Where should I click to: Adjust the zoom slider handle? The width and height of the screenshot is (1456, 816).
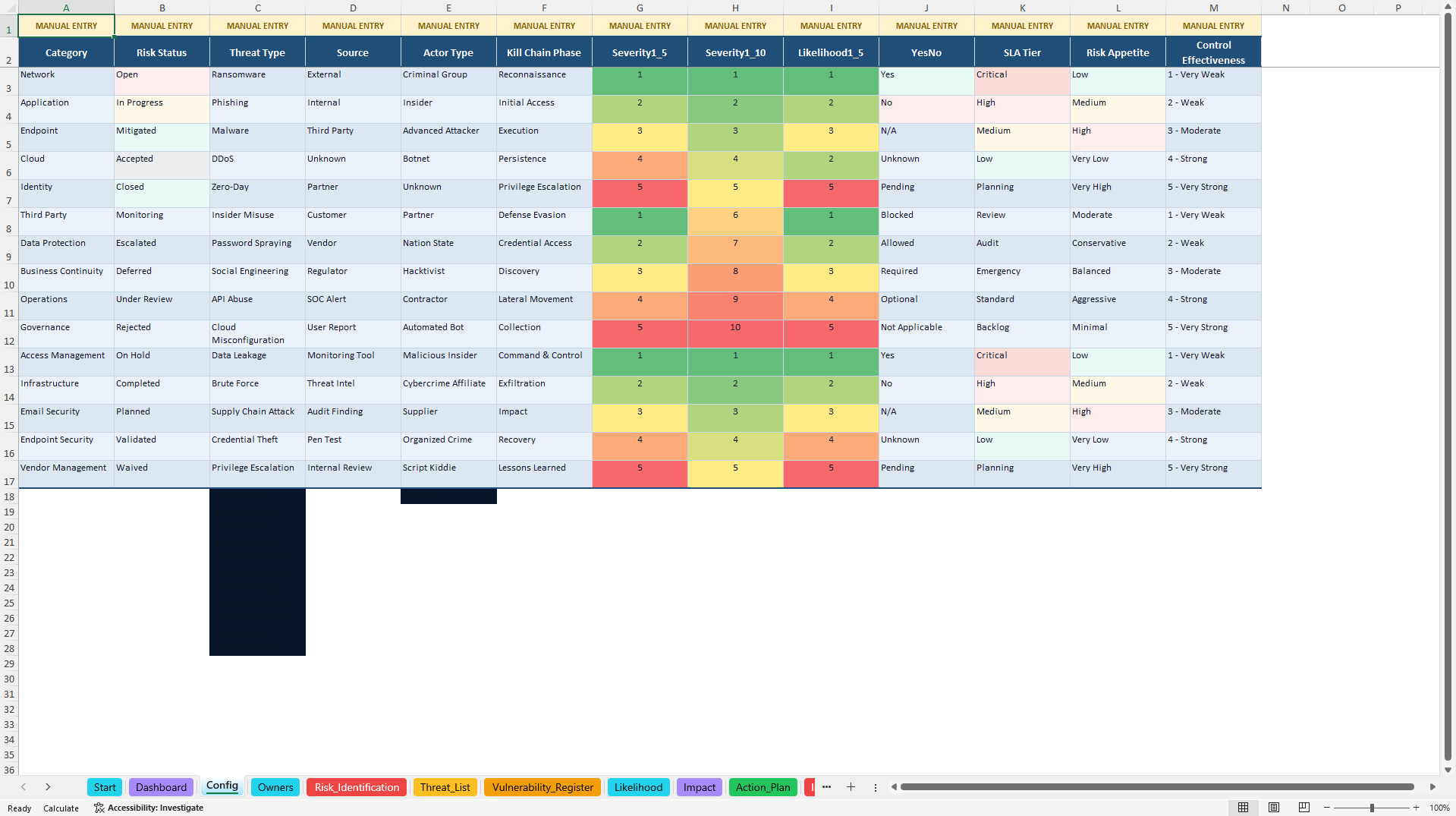1372,808
